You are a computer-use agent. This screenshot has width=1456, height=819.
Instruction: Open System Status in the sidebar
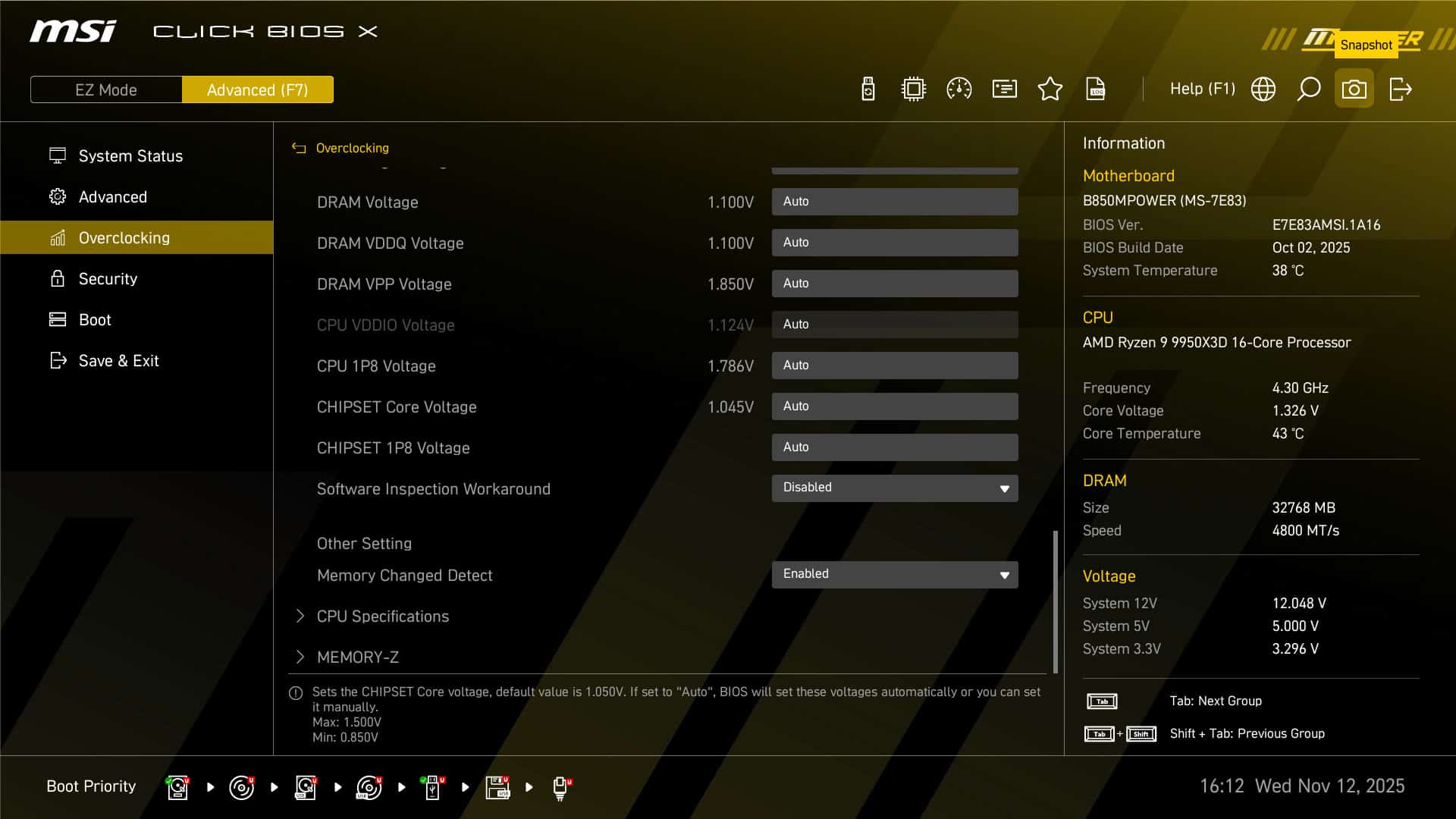[x=136, y=155]
